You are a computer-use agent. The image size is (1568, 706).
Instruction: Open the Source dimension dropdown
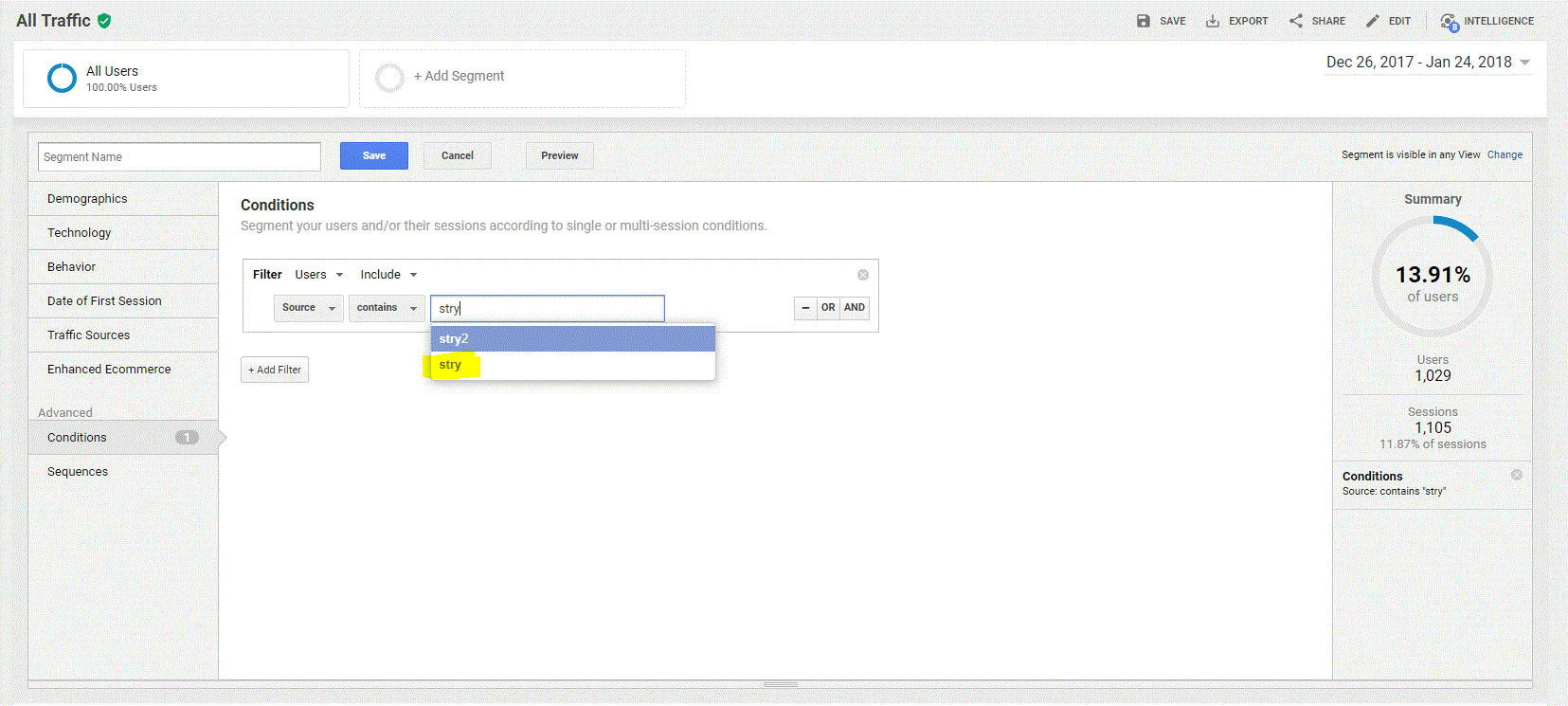[308, 308]
